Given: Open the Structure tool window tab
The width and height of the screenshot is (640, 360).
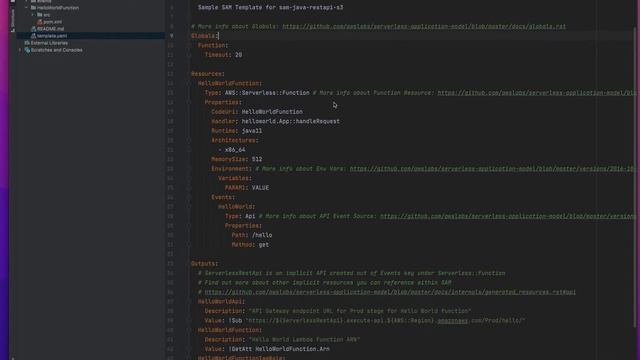Looking at the screenshot, I should click(x=13, y=20).
